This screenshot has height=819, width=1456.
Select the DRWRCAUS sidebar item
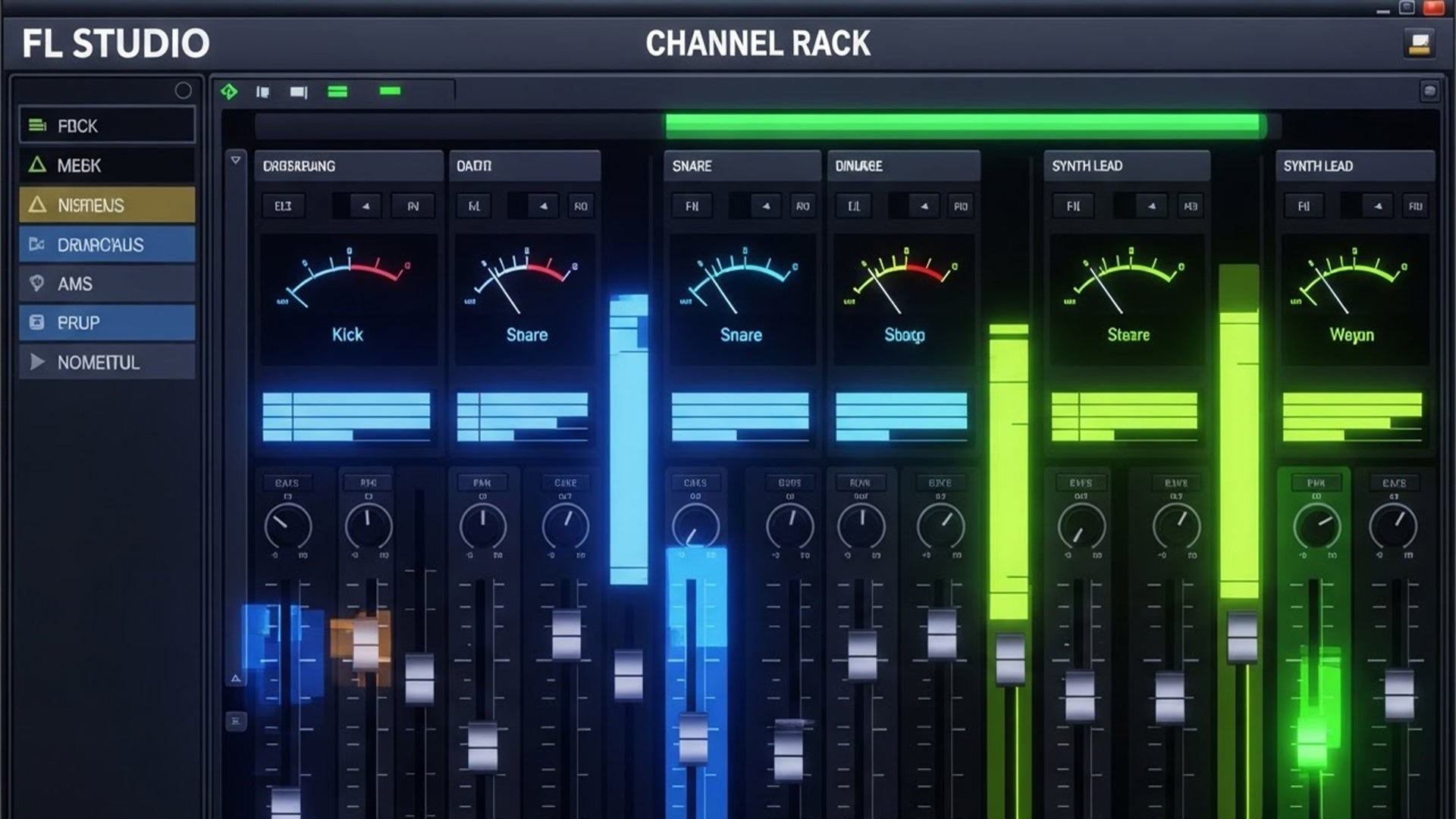107,244
